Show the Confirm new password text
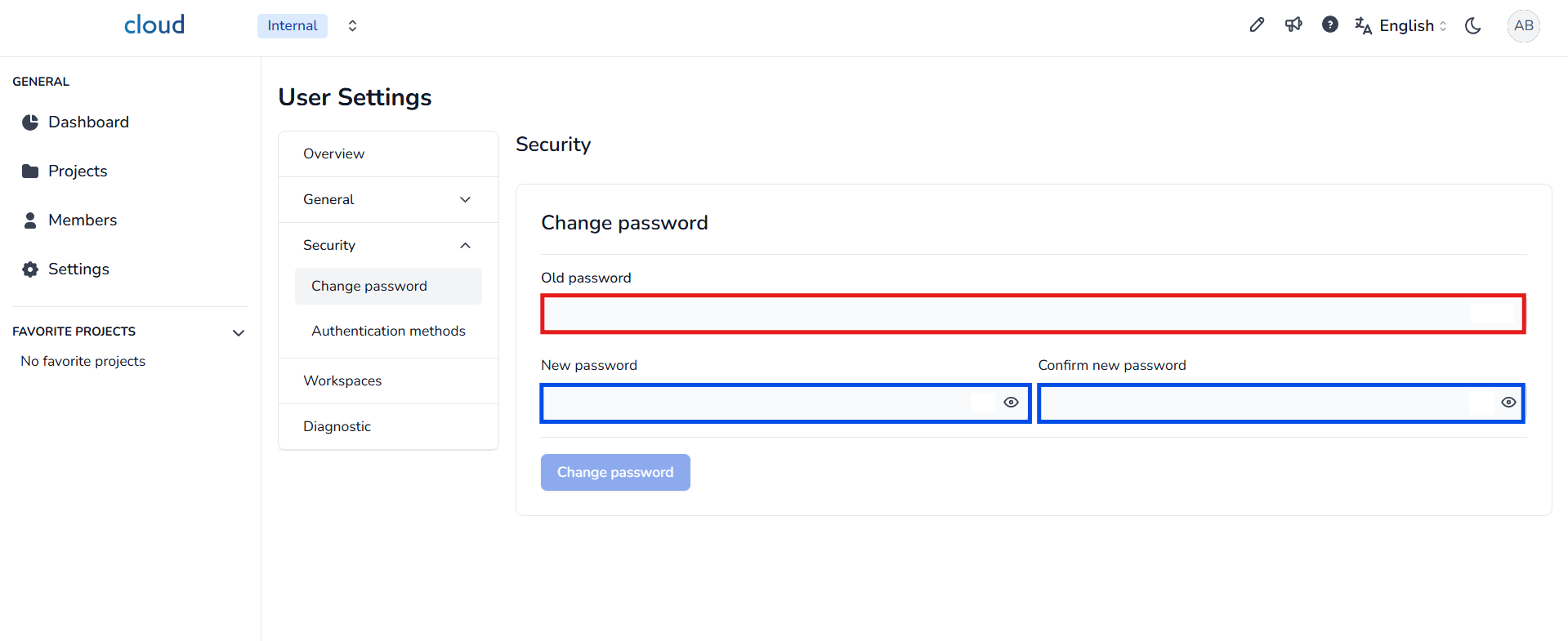 coord(1508,403)
